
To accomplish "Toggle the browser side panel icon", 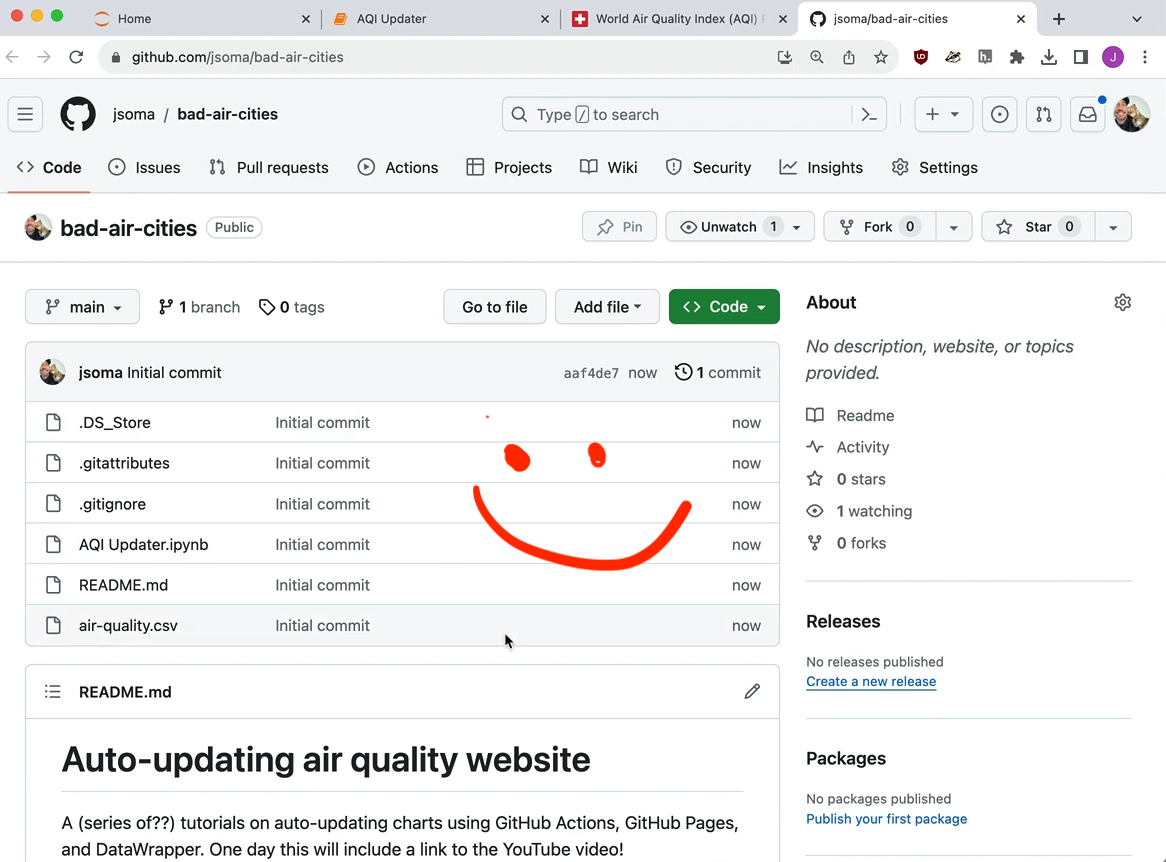I will pyautogui.click(x=1080, y=57).
